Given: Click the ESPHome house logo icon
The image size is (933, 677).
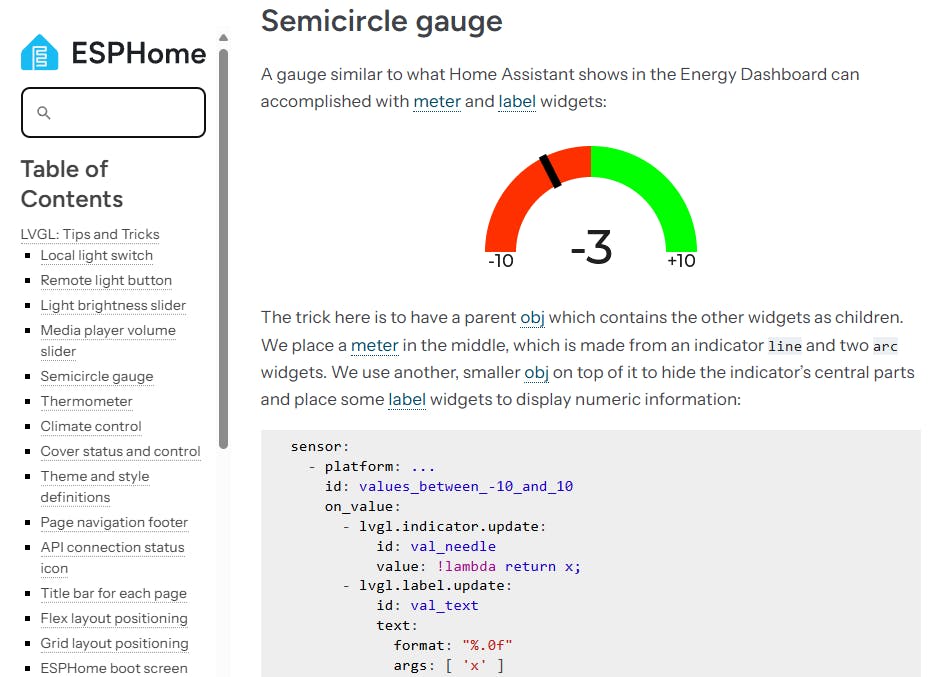Looking at the screenshot, I should 40,53.
